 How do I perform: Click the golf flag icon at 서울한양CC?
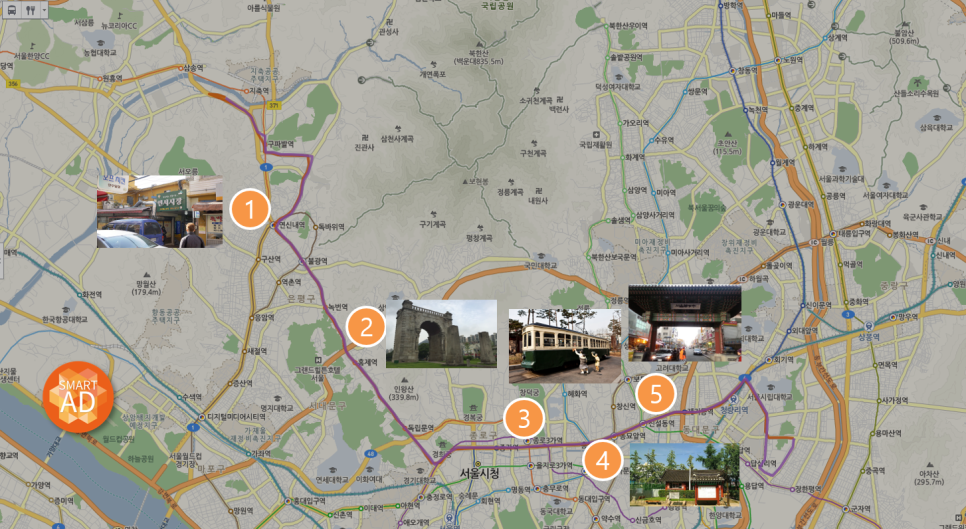(32, 46)
